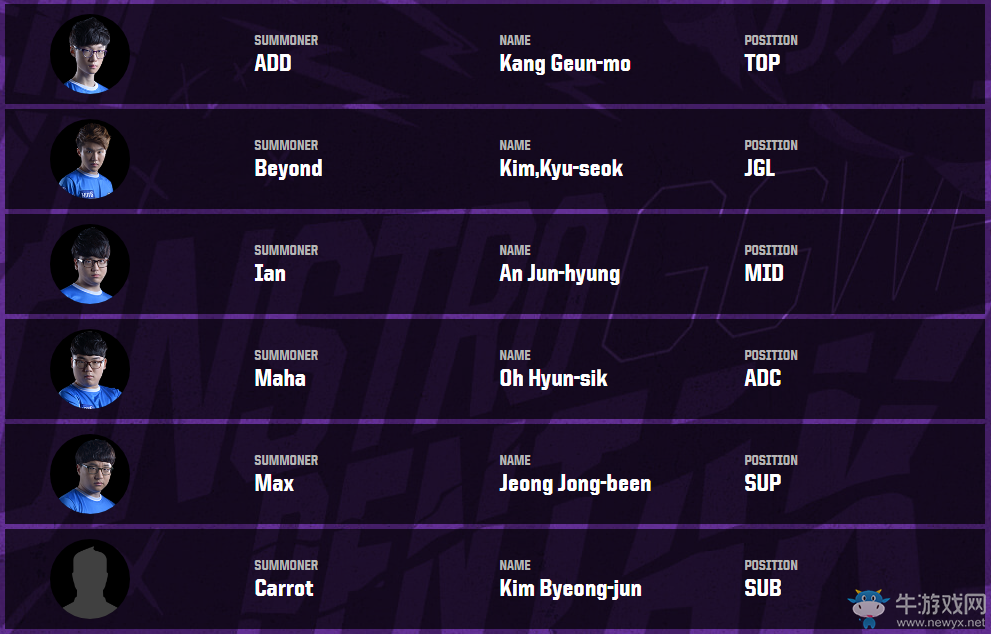Click the SUP position label
The height and width of the screenshot is (634, 991).
(763, 484)
